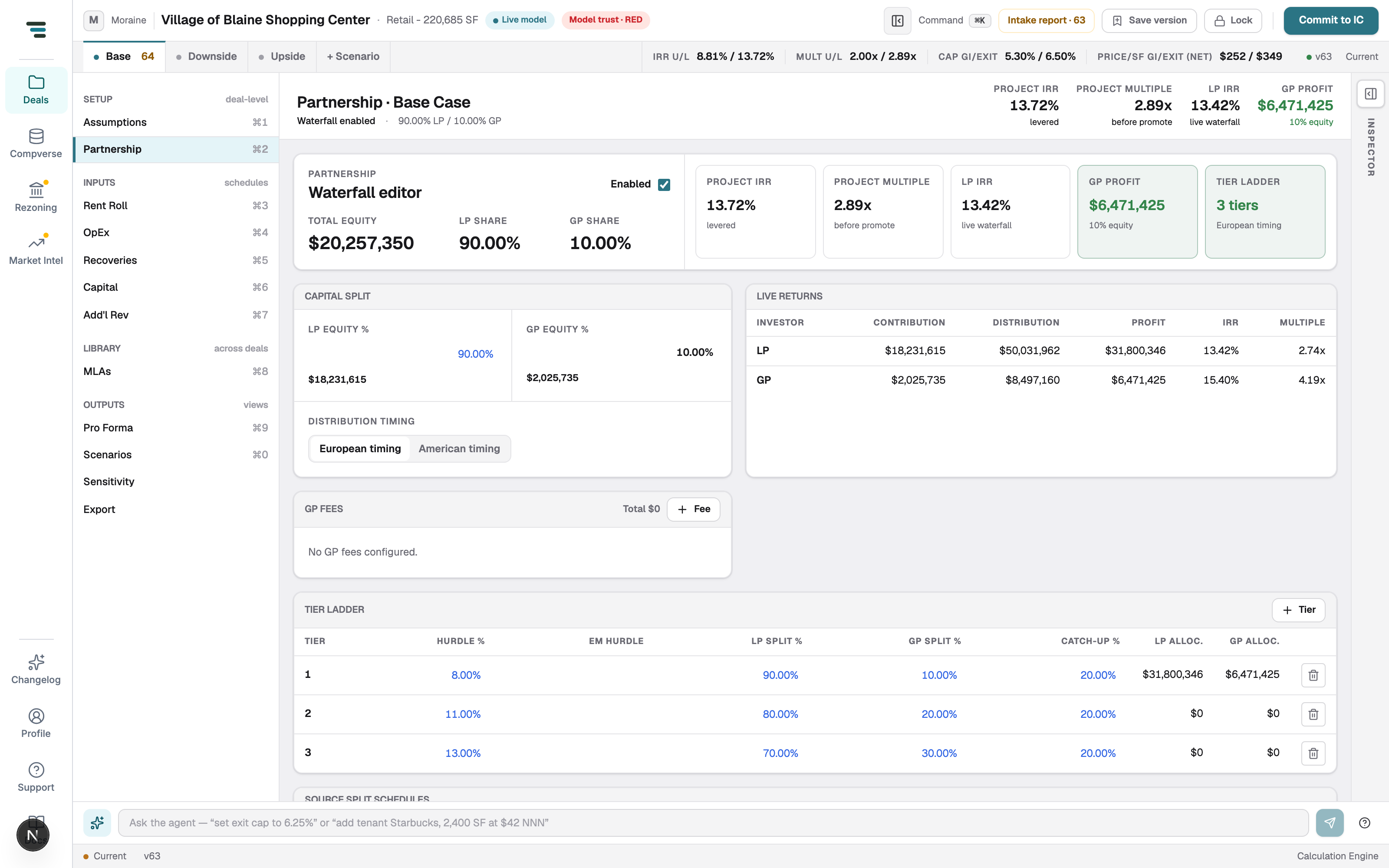Open Support help icon
This screenshot has width=1389, height=868.
click(36, 777)
